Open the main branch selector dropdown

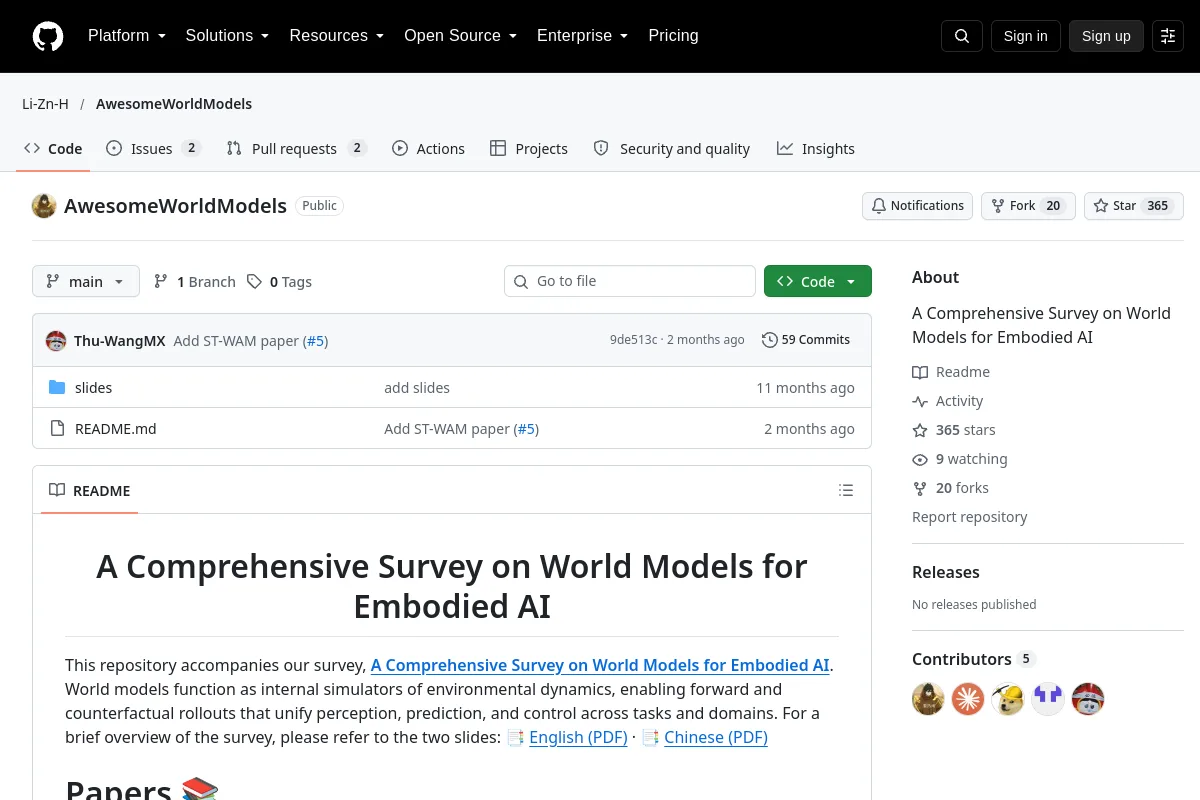tap(86, 281)
